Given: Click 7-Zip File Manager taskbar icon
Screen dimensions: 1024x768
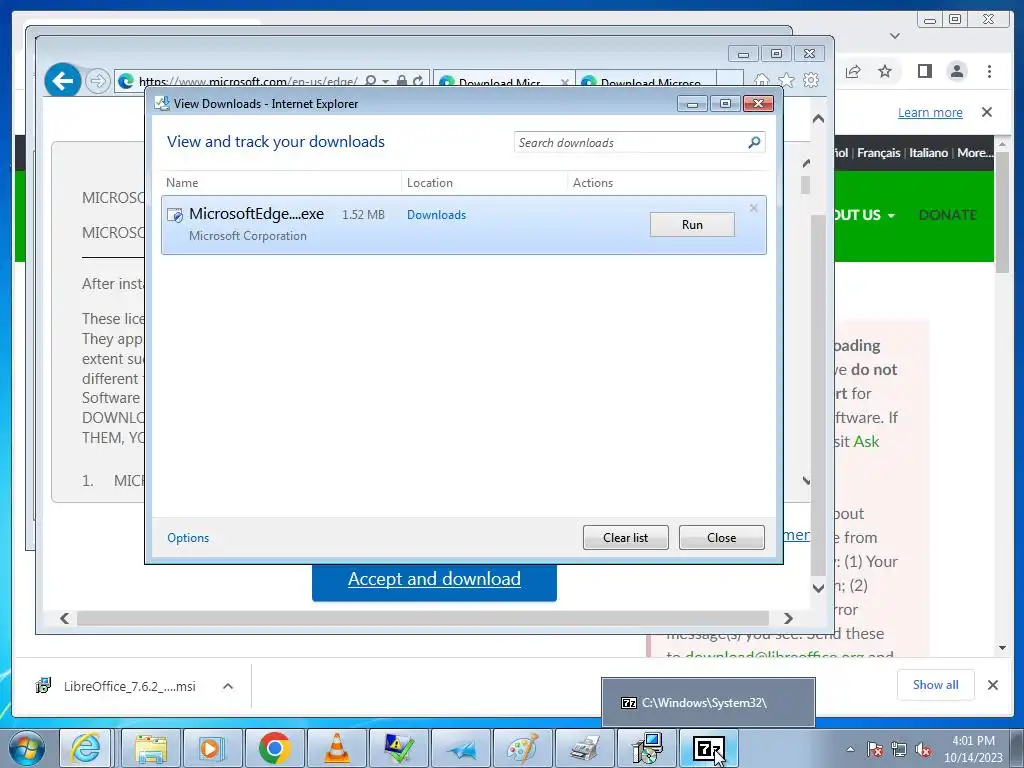Looking at the screenshot, I should point(709,748).
